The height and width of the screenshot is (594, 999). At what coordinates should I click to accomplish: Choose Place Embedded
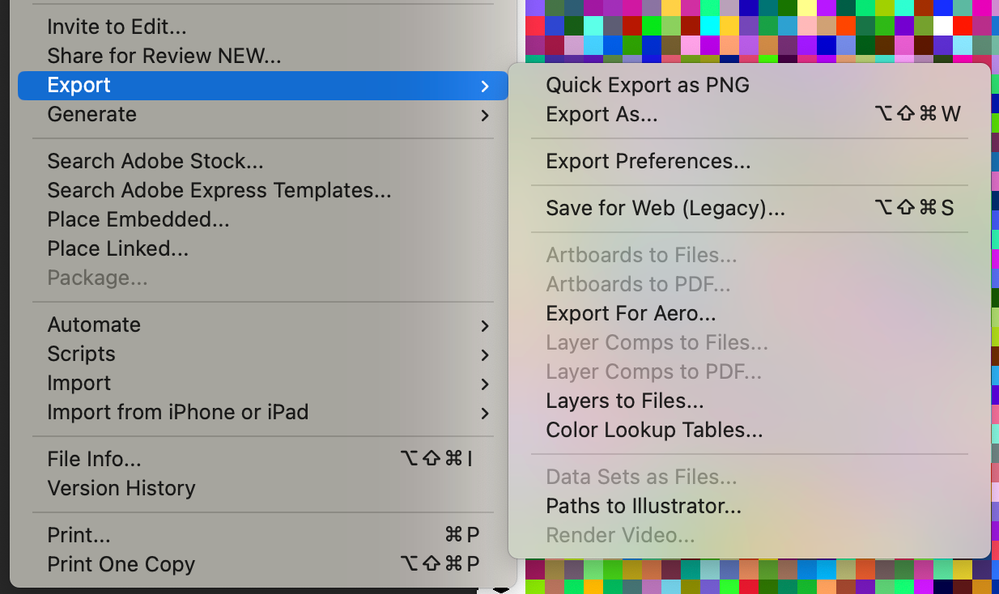138,219
